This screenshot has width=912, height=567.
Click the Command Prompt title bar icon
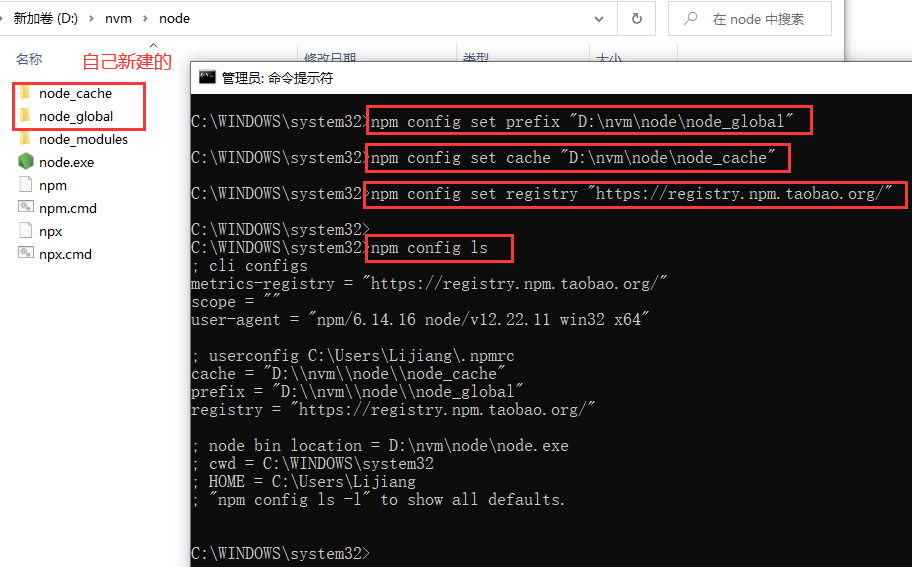[207, 77]
